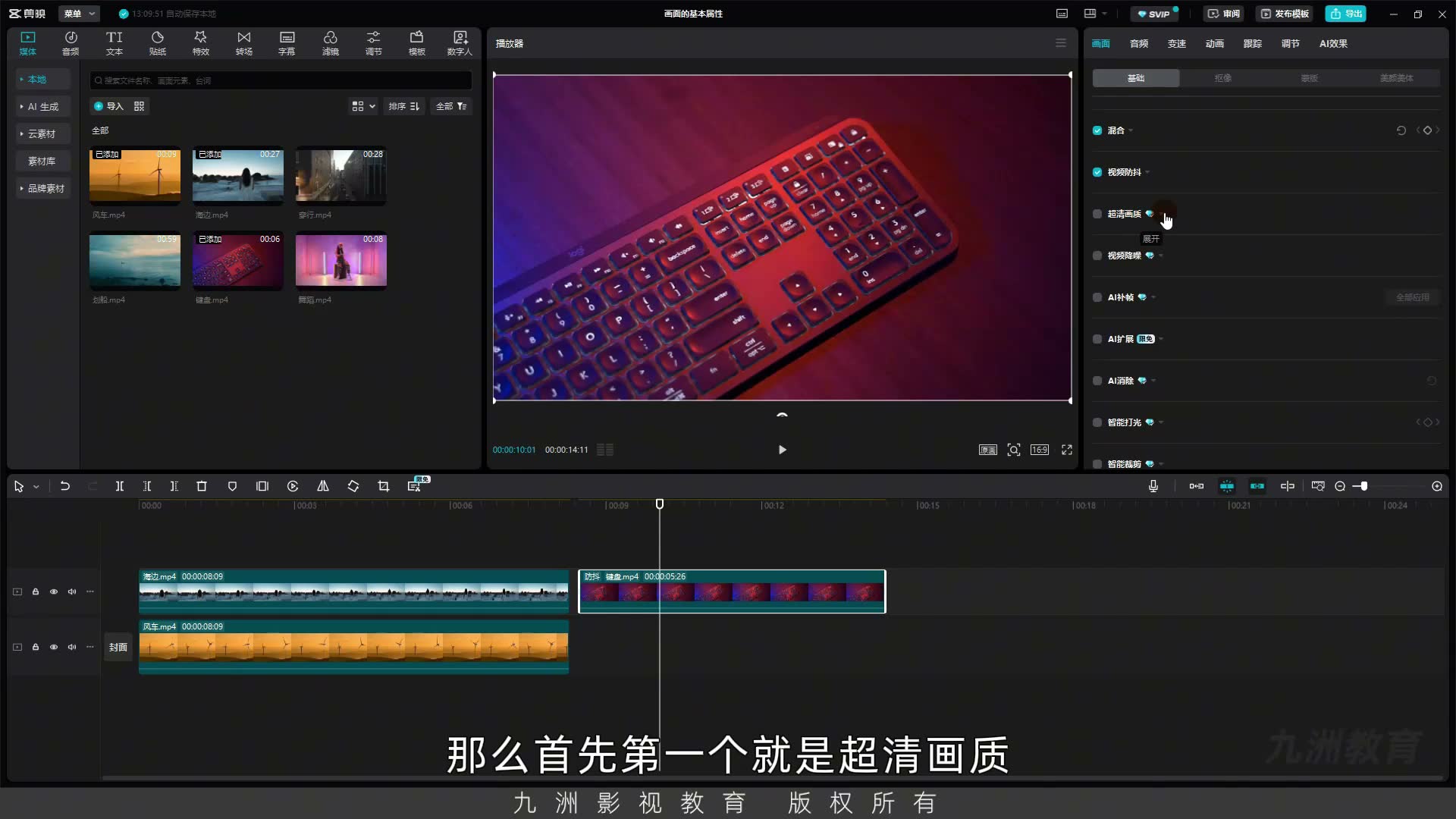Screen dimensions: 1456x819
Task: Click the 发布模板 publish template button
Action: (x=1285, y=14)
